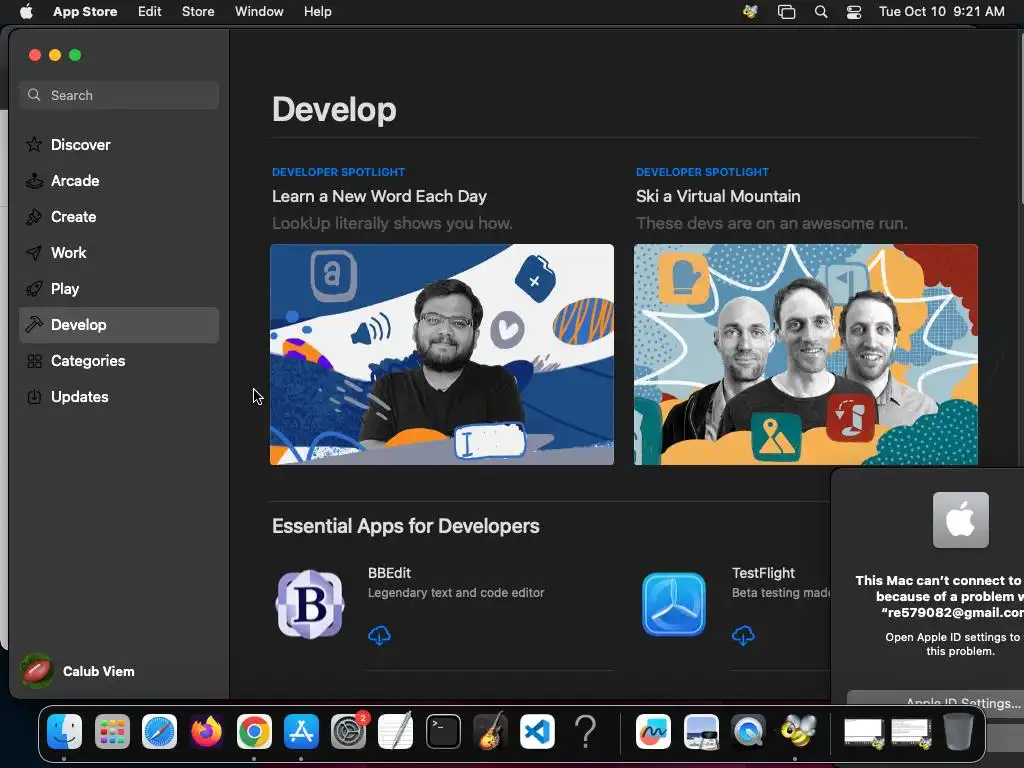Screen dimensions: 1024x768
Task: Open the Store menu
Action: (x=198, y=12)
